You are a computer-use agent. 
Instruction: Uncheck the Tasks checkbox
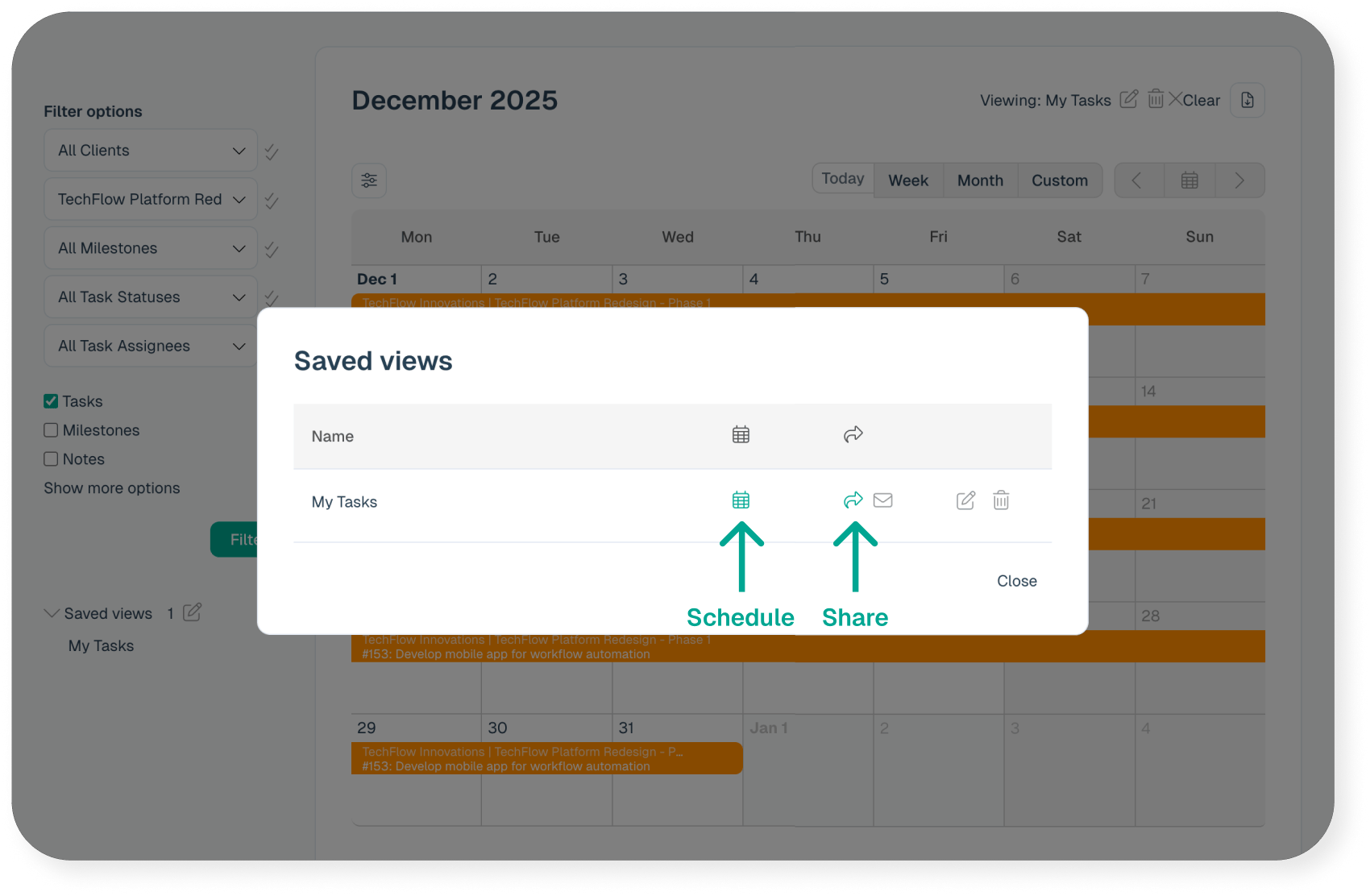(51, 401)
